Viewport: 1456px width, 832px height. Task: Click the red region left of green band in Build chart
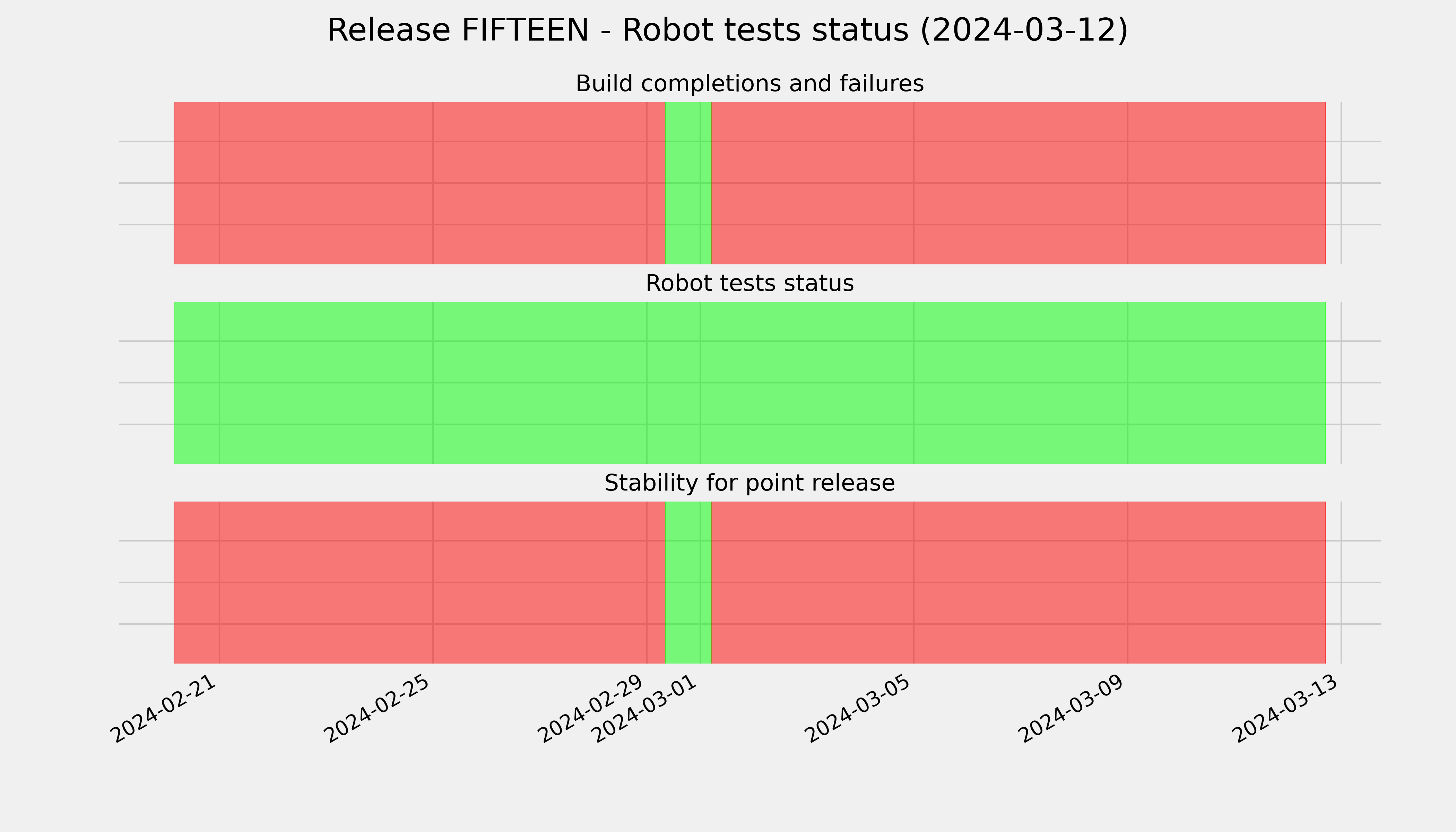click(x=419, y=183)
